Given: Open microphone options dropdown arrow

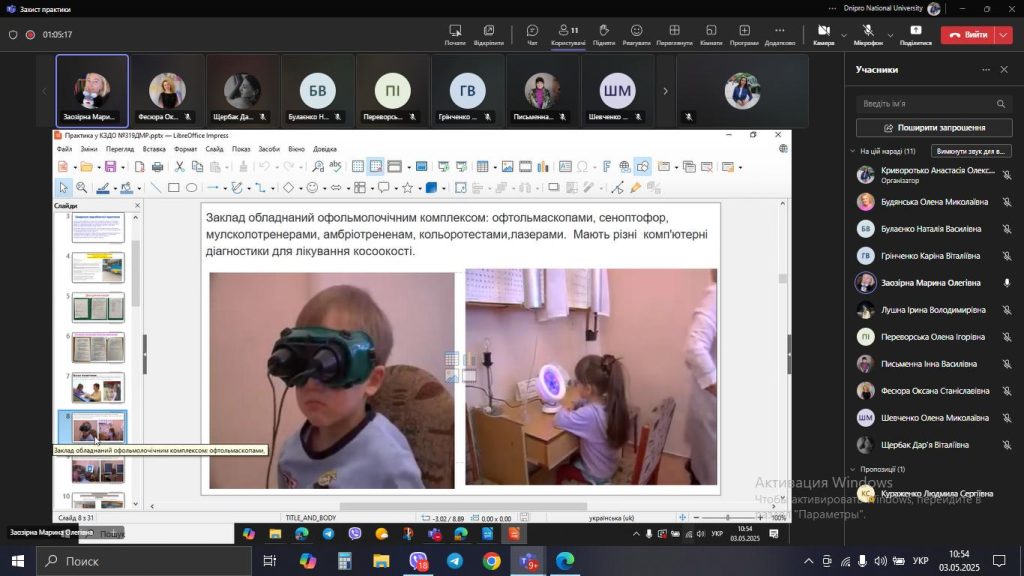Looking at the screenshot, I should (890, 35).
